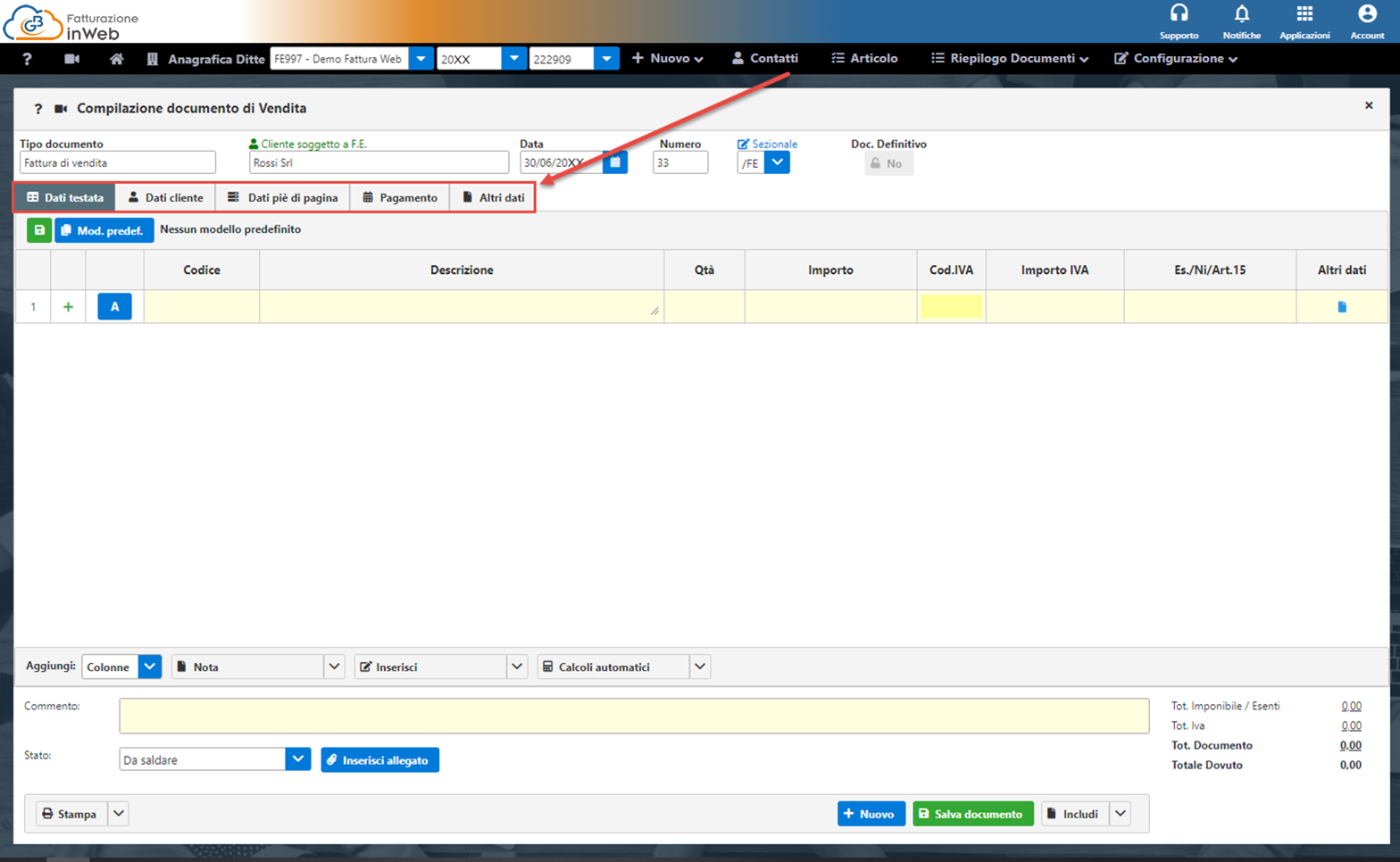Image resolution: width=1400 pixels, height=862 pixels.
Task: Click the home icon in navigation bar
Action: [116, 59]
